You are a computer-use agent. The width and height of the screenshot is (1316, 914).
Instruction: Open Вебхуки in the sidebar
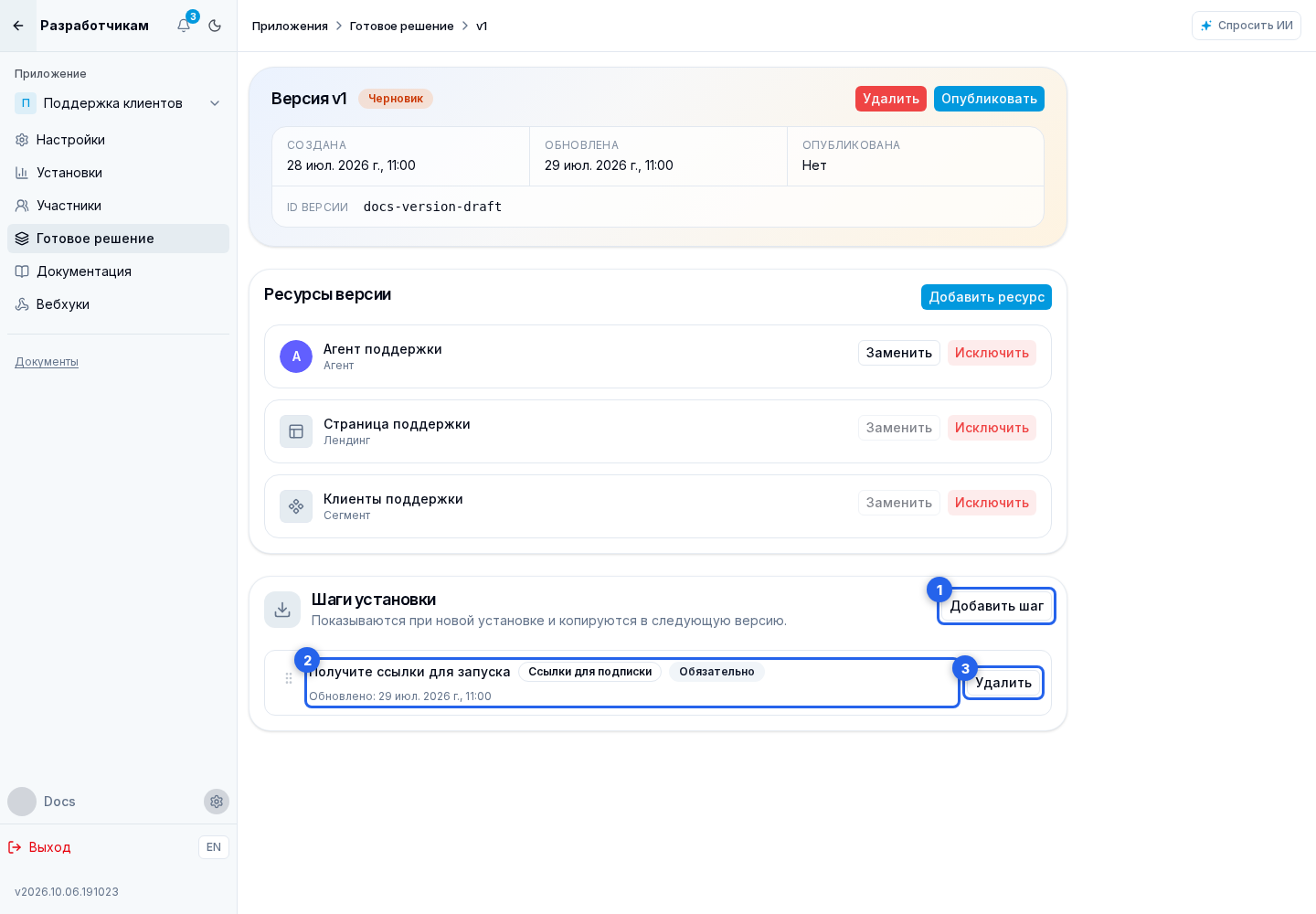[119, 304]
